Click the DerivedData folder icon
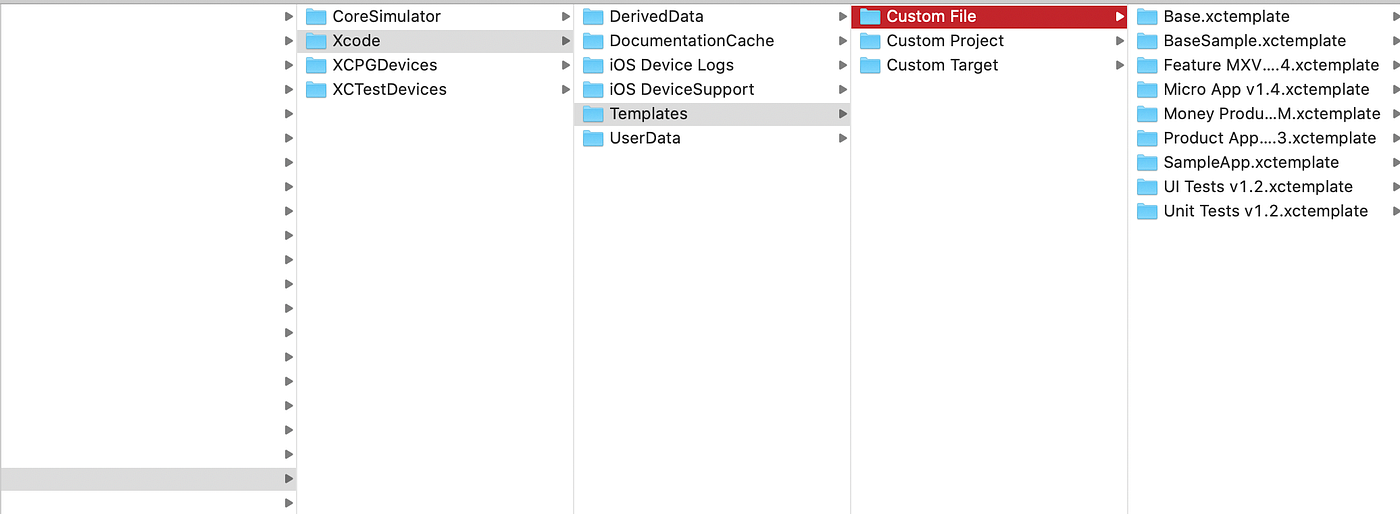 [x=593, y=16]
